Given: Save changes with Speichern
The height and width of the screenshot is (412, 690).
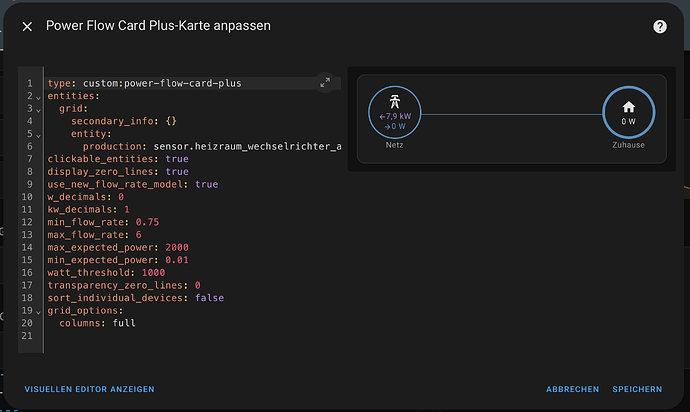Looking at the screenshot, I should tap(637, 389).
